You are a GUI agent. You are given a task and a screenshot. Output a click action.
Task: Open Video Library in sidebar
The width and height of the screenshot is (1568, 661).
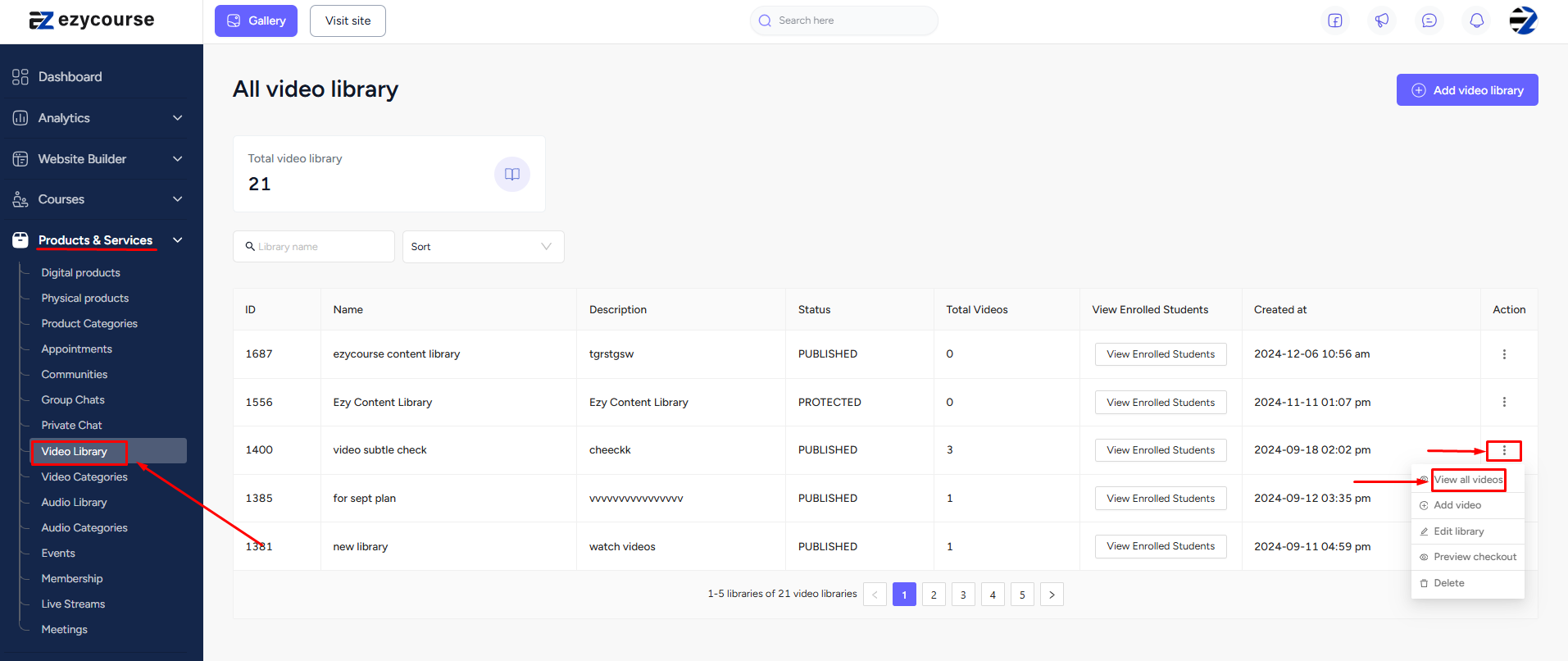(x=109, y=451)
